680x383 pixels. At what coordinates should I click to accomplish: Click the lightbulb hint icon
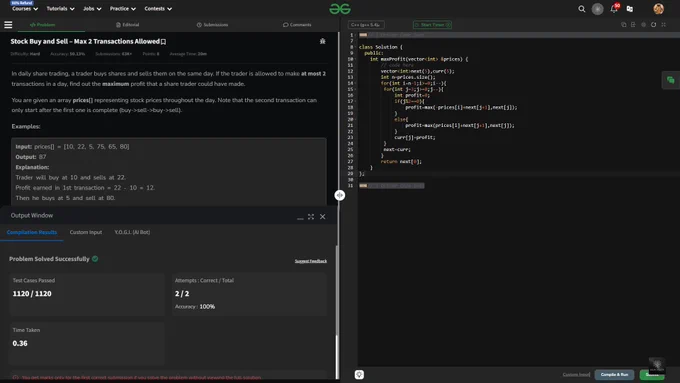[359, 374]
